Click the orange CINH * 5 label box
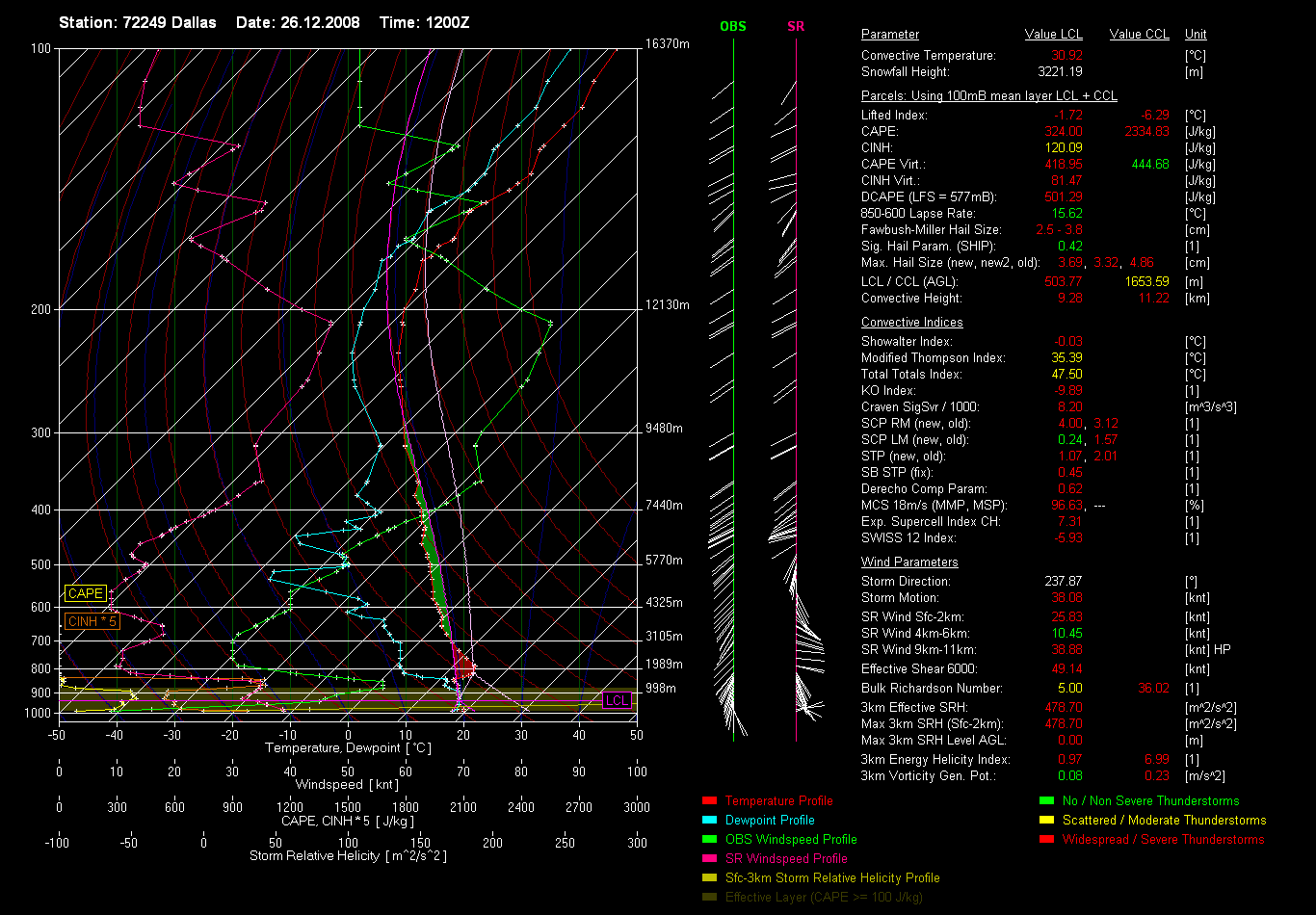 pos(92,622)
